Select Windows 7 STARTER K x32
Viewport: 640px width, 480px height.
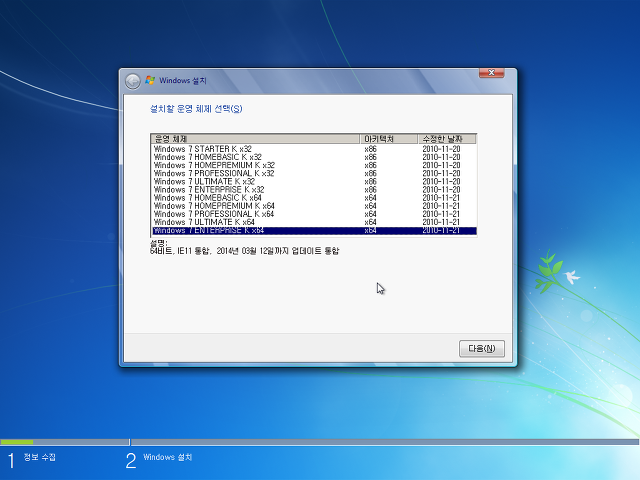313,149
